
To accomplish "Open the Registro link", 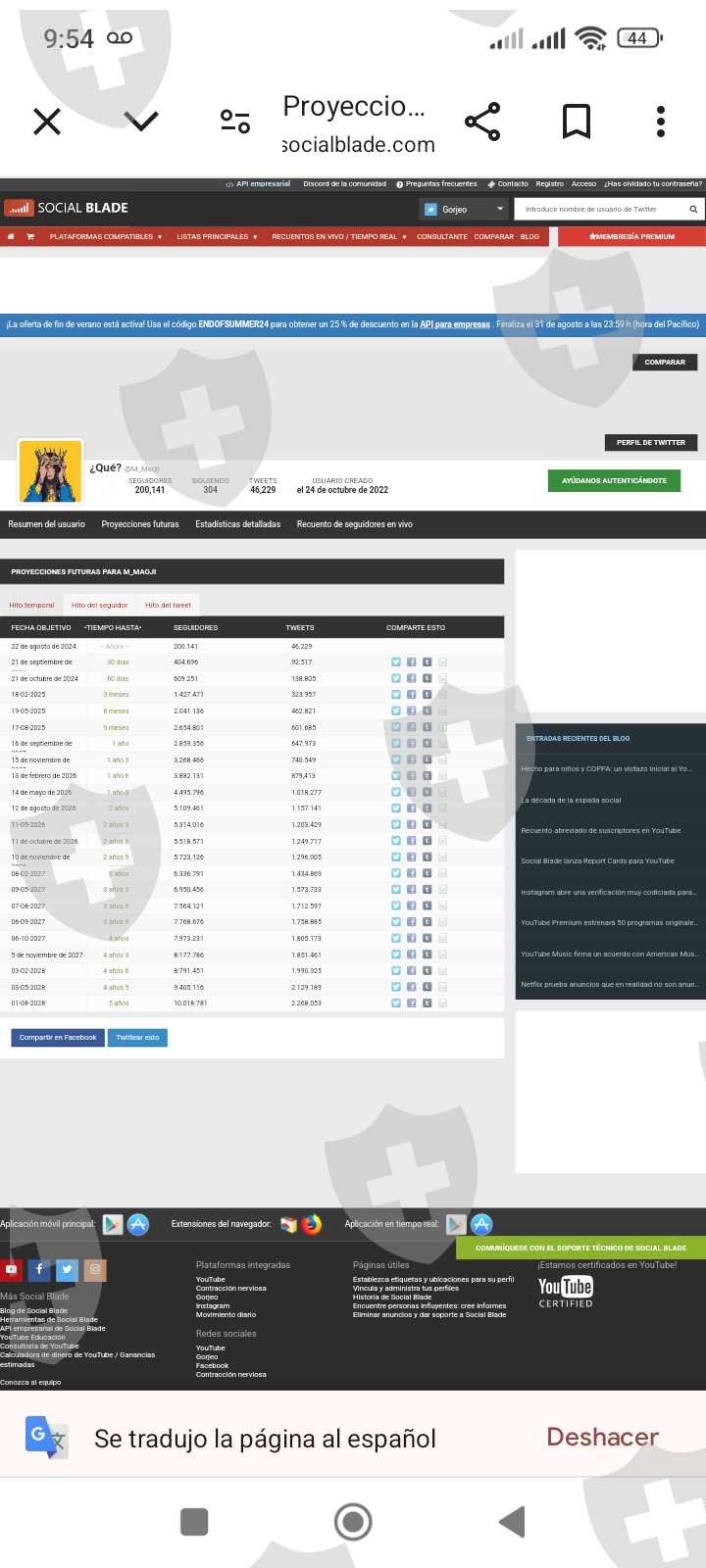I will (550, 183).
